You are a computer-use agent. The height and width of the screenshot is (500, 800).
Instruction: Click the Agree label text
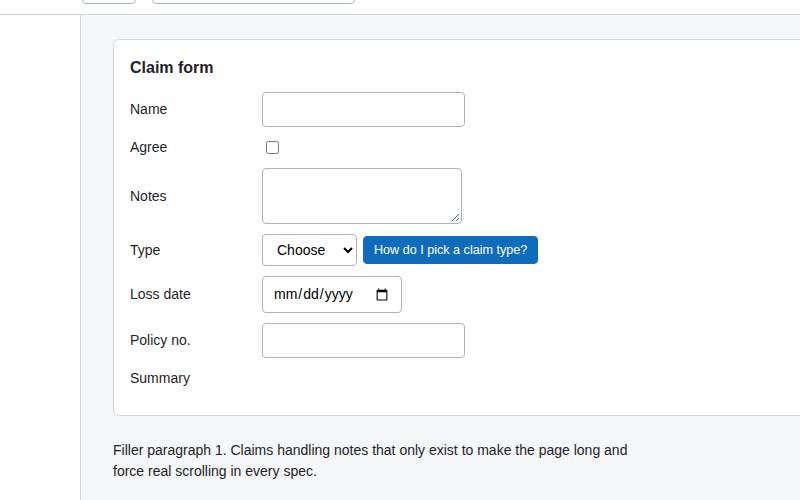tap(148, 147)
